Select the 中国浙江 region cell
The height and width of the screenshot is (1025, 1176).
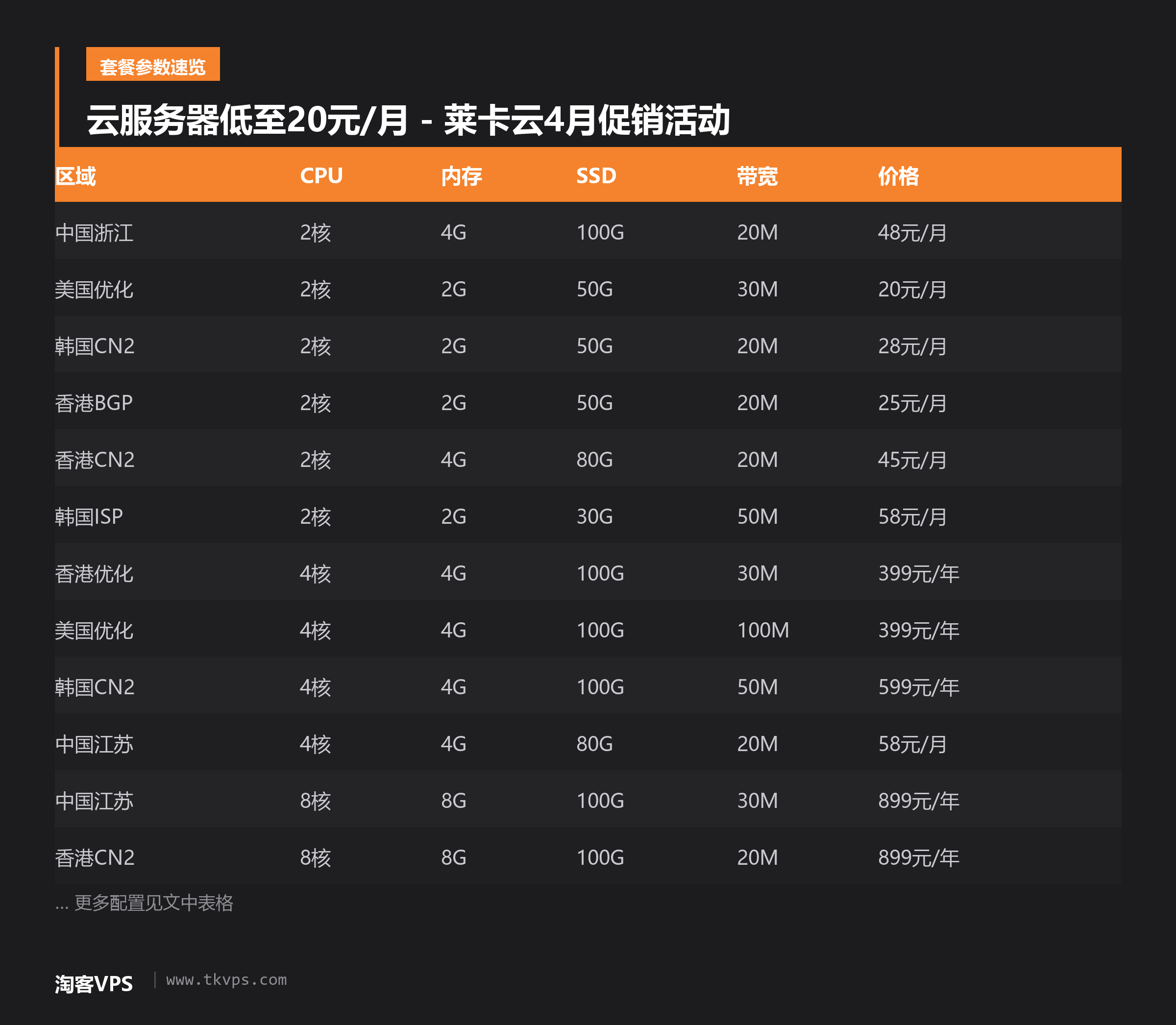point(95,233)
